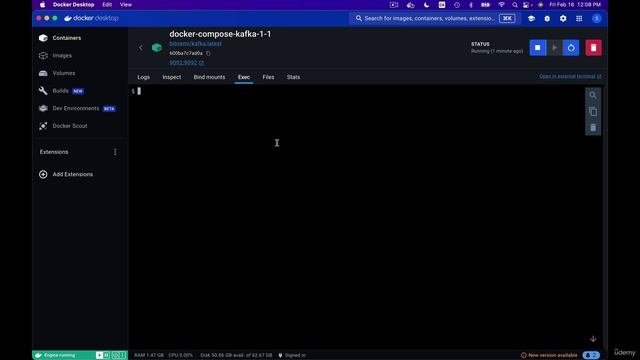Click the Disk available status readout
Screen dimensions: 640x360
(x=236, y=355)
